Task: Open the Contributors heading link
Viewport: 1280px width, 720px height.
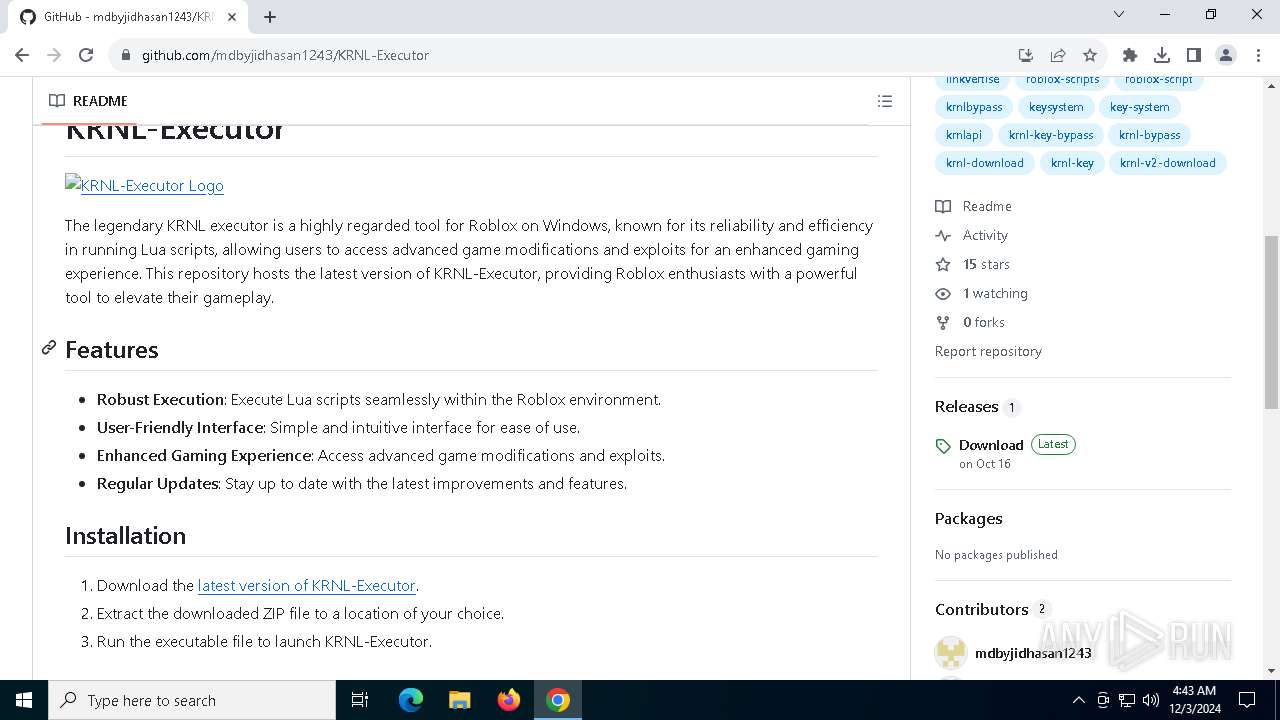Action: 992,609
